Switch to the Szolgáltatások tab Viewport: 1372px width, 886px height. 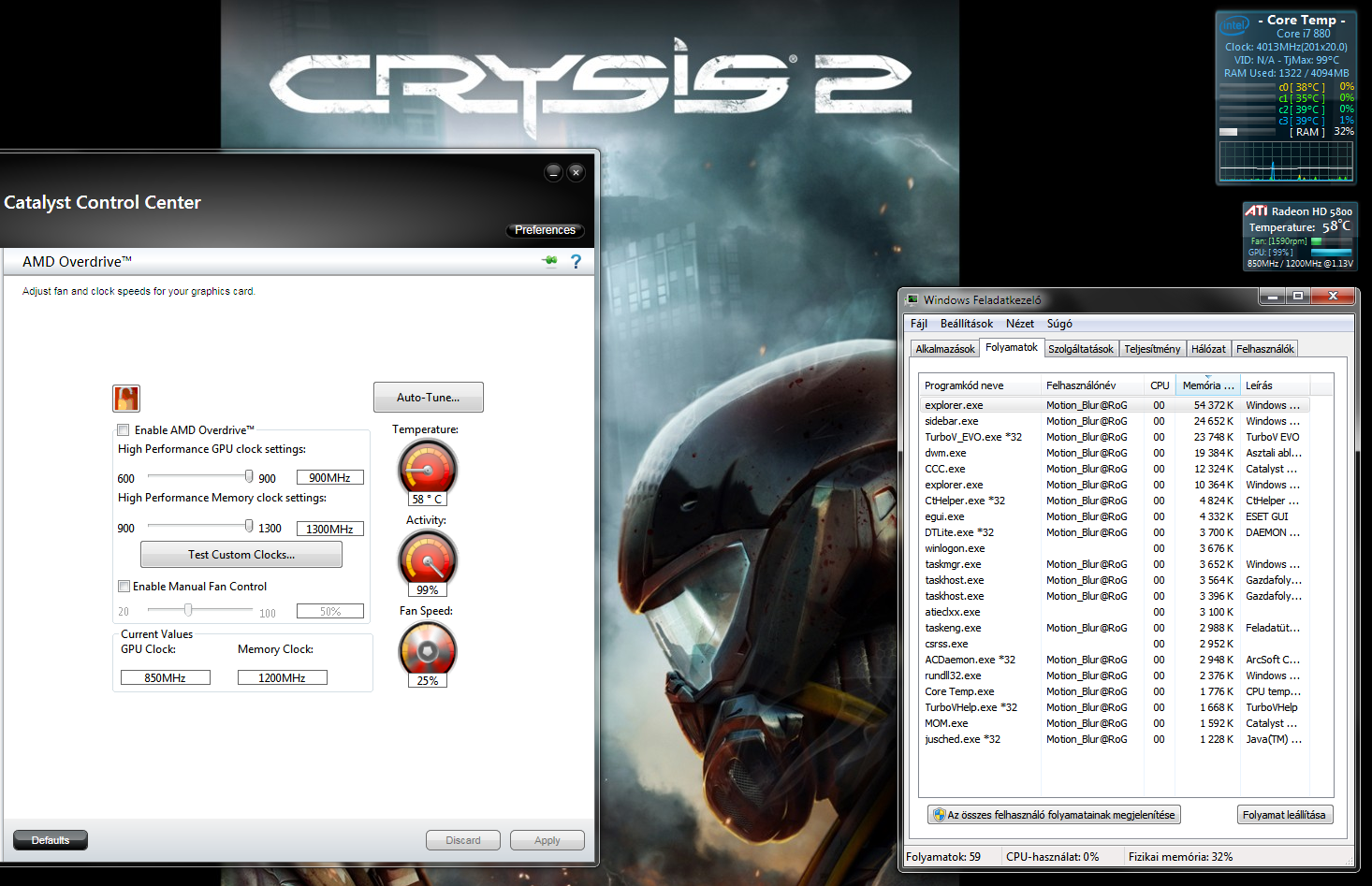pyautogui.click(x=1081, y=349)
